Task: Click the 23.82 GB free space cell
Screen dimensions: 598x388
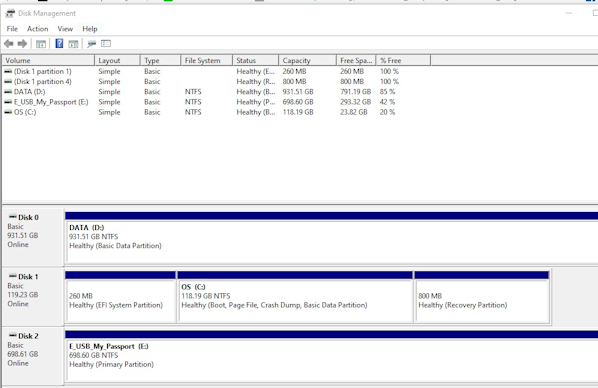Action: click(x=354, y=112)
